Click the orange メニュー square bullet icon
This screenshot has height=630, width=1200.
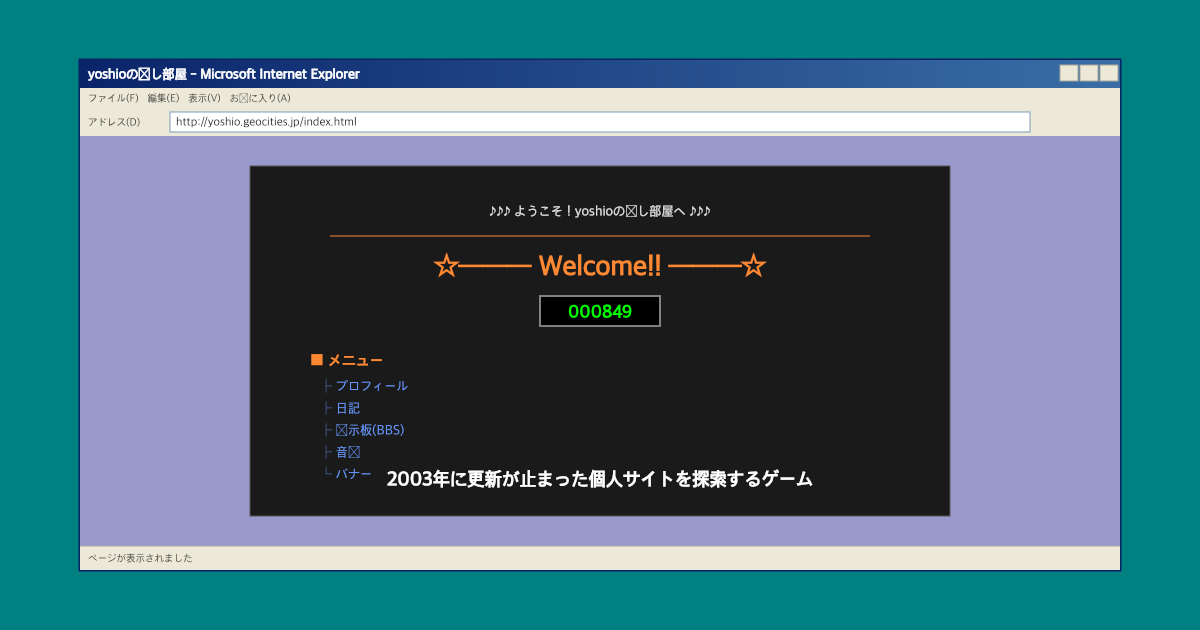[x=316, y=359]
